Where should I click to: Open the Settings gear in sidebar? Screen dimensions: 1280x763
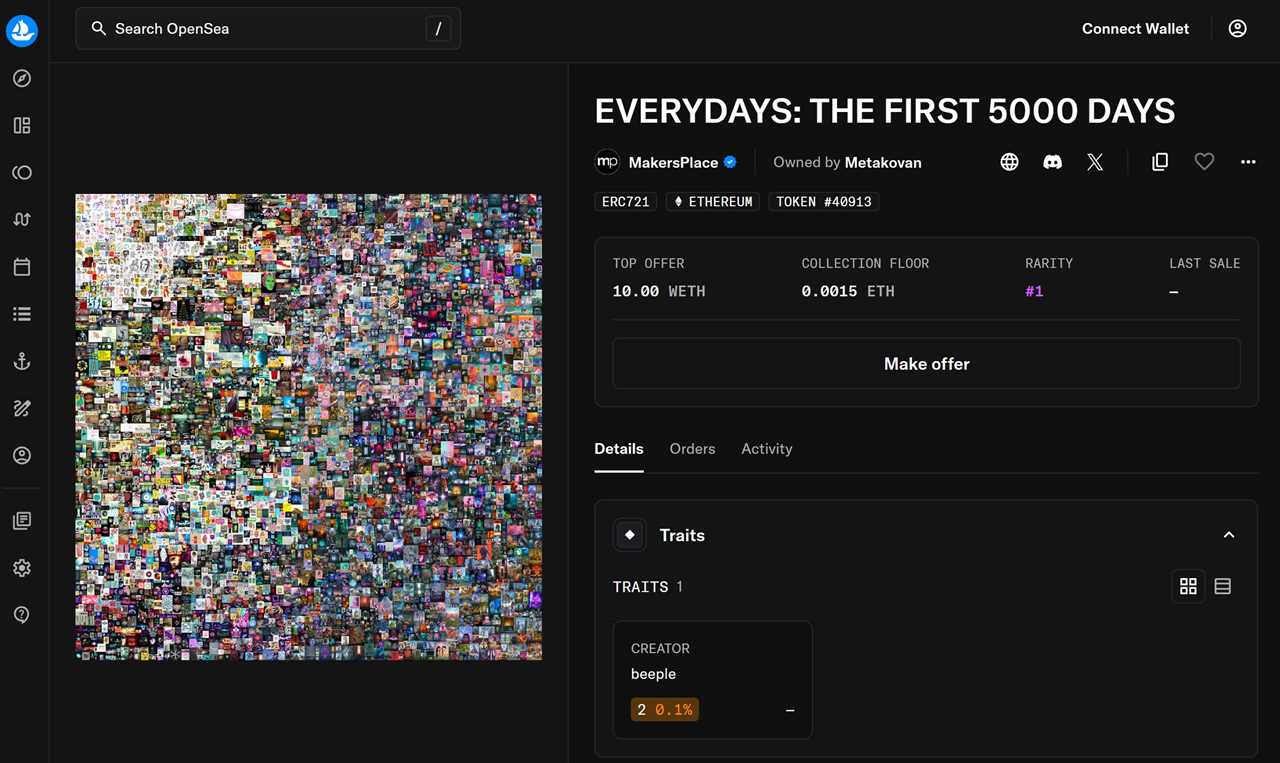coord(21,567)
